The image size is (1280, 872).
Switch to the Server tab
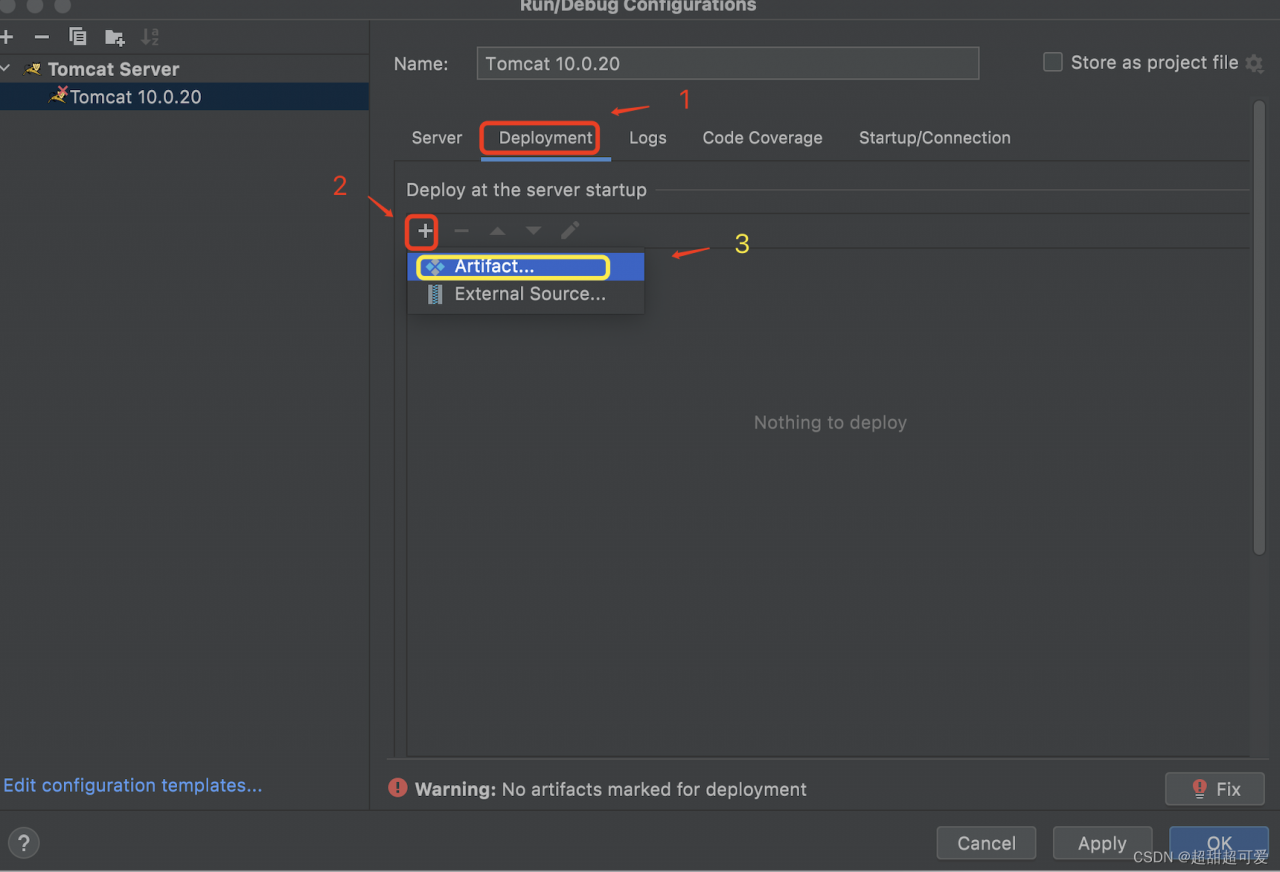click(x=437, y=138)
